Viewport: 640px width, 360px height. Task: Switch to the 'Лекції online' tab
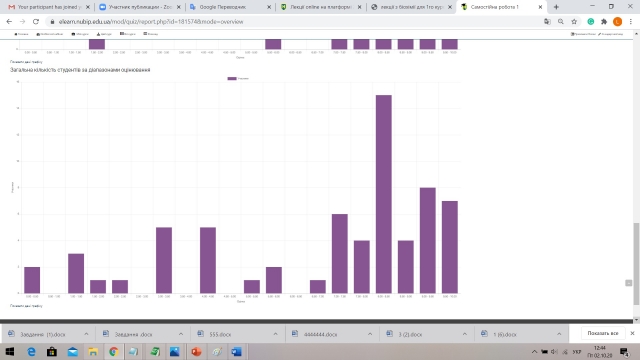[320, 7]
